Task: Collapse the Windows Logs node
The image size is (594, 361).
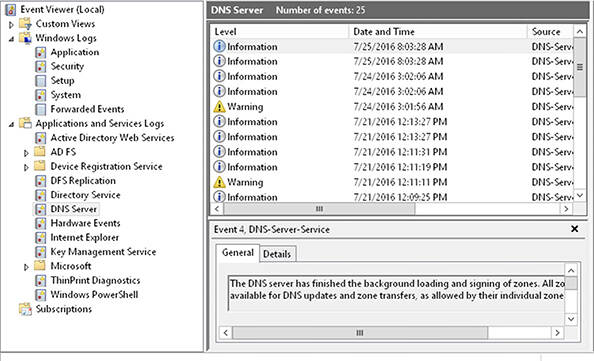Action: [x=11, y=39]
